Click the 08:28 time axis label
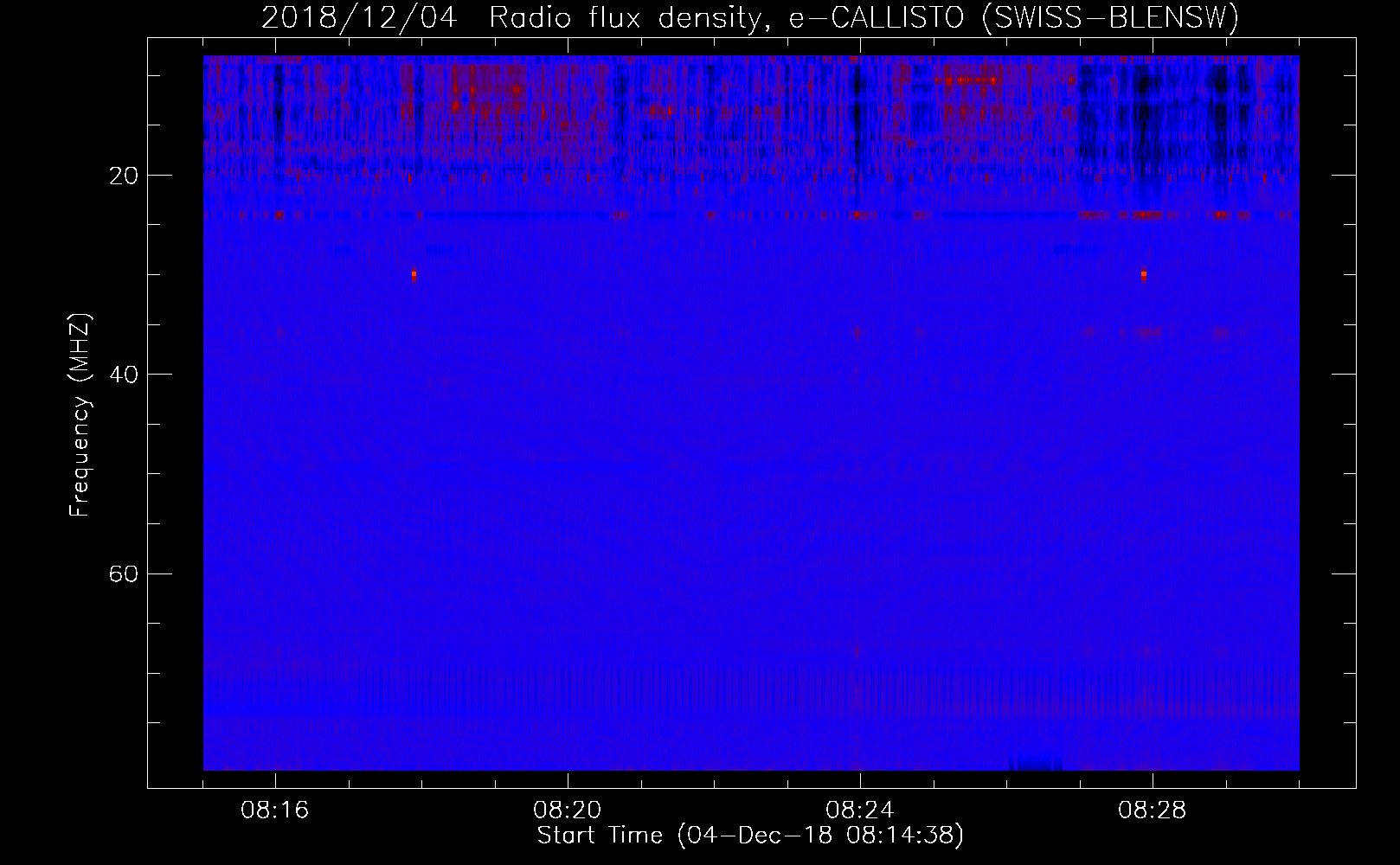1400x865 pixels. (1153, 811)
